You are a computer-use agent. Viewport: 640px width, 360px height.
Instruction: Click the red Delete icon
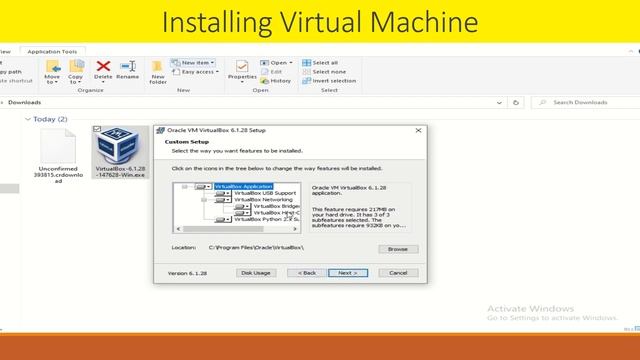[x=103, y=66]
